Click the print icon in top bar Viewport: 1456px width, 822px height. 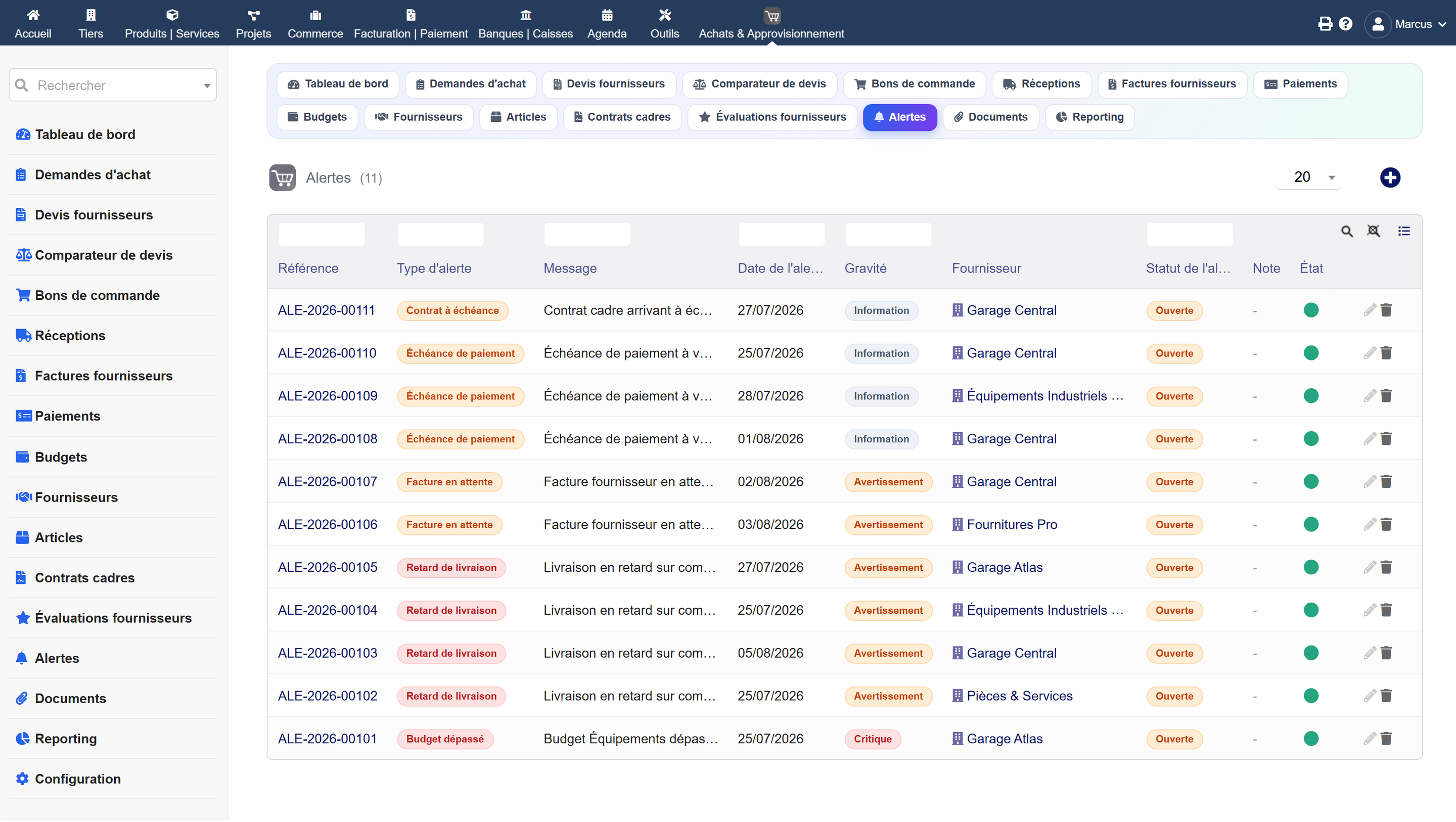pyautogui.click(x=1325, y=24)
